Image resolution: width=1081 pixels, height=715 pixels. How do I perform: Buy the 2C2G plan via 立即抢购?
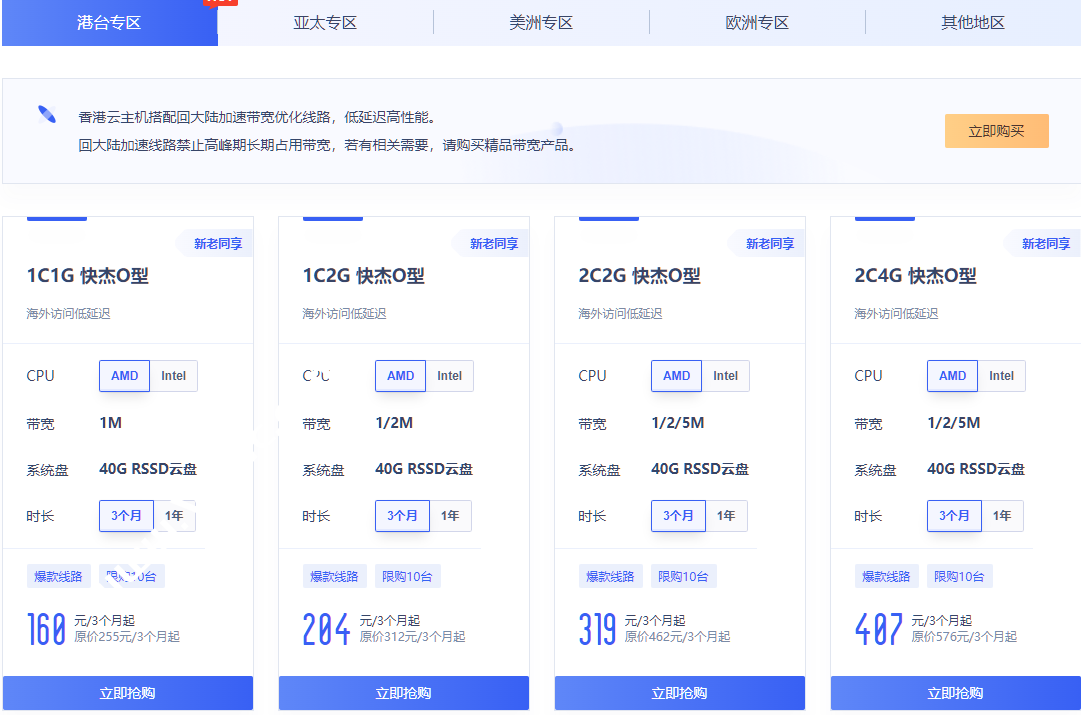pyautogui.click(x=680, y=693)
